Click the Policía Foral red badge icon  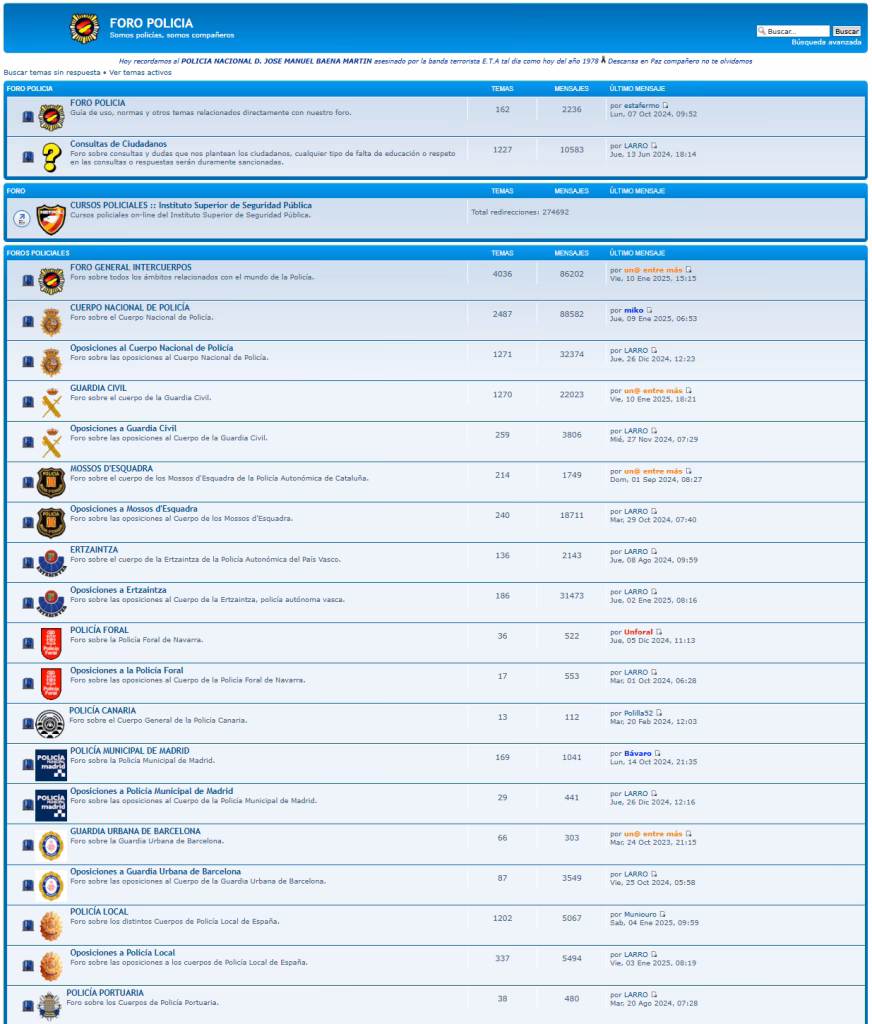[50, 643]
